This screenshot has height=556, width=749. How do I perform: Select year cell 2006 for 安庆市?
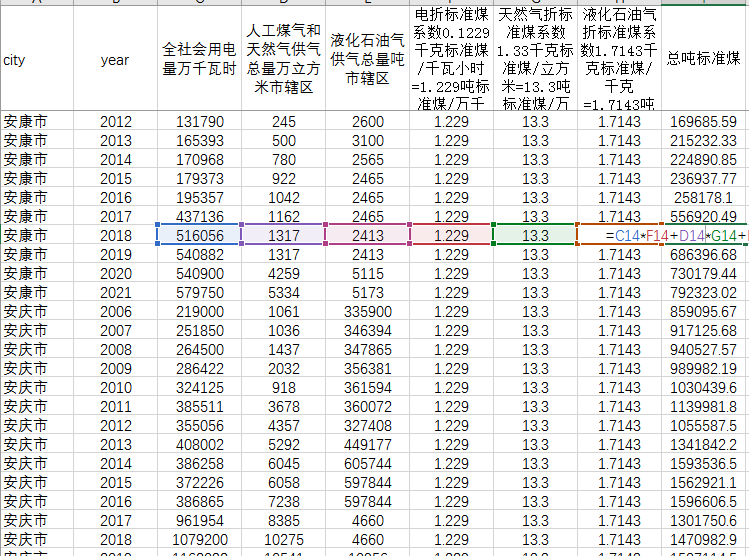(115, 311)
